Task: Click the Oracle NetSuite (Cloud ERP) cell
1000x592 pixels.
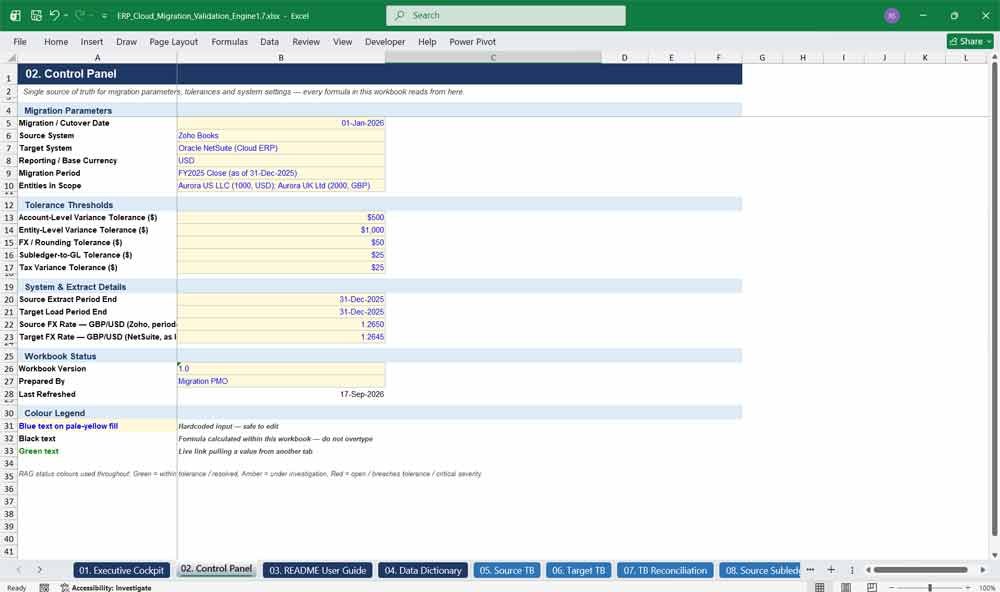Action: 281,148
